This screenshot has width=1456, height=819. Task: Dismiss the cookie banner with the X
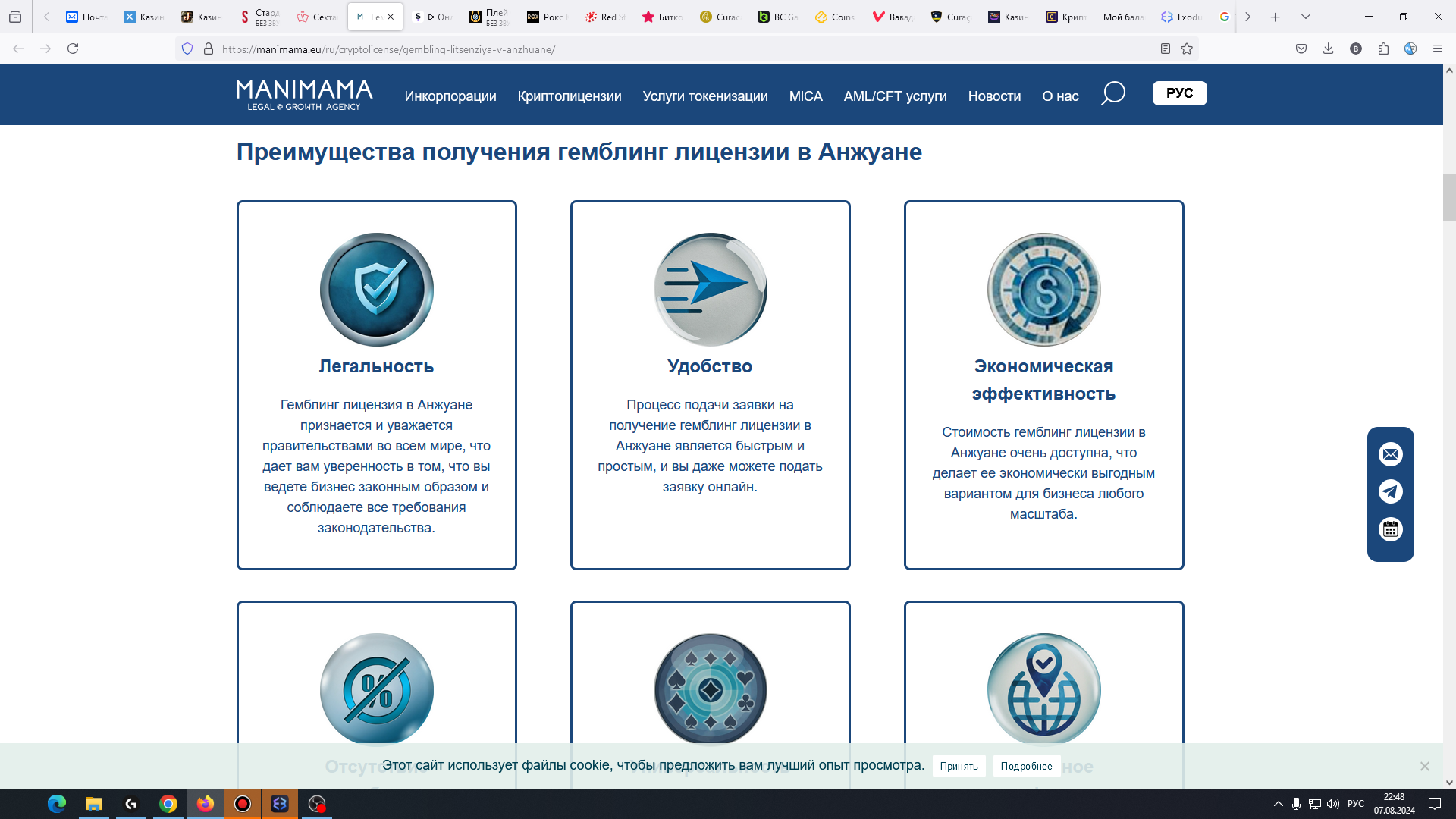pos(1424,766)
